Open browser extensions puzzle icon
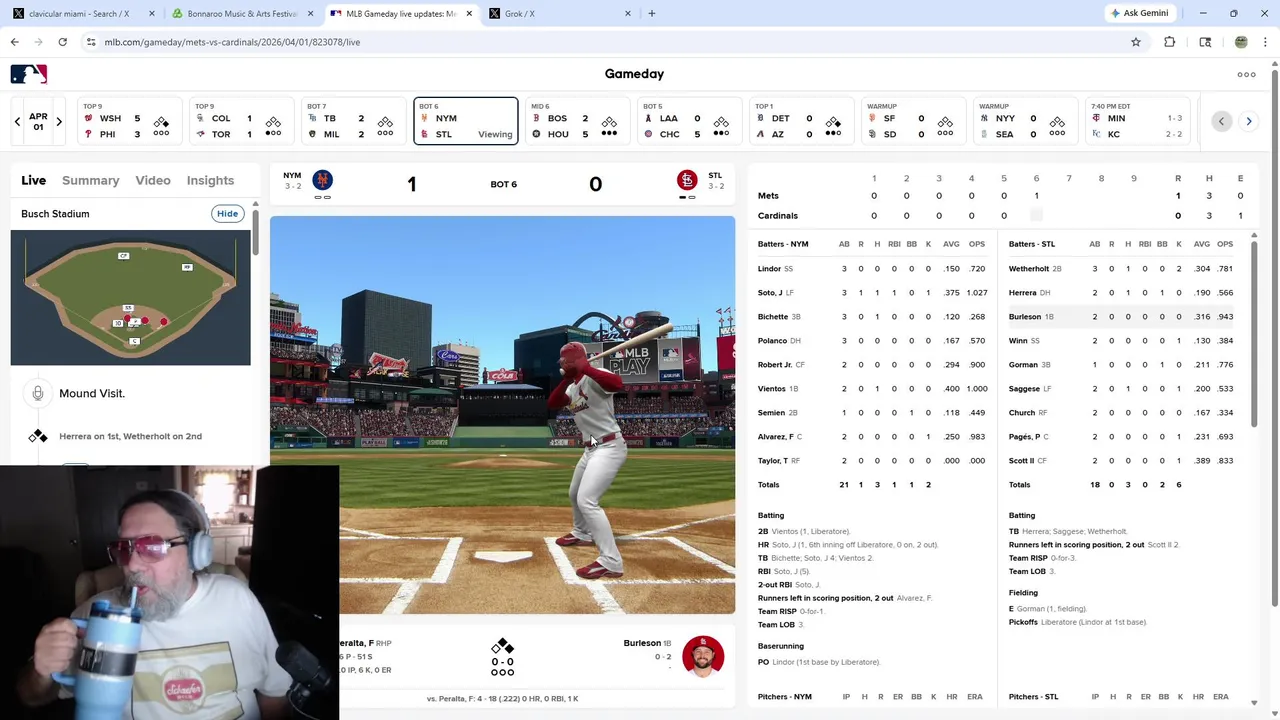 coord(1169,42)
